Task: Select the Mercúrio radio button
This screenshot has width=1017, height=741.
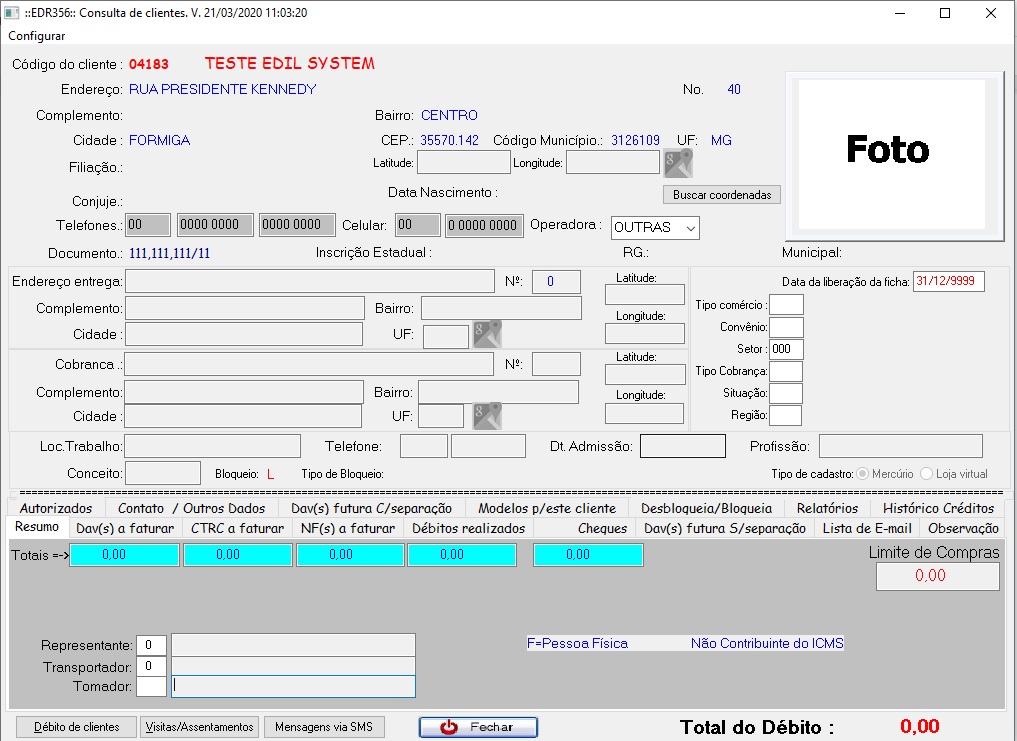Action: pyautogui.click(x=863, y=473)
